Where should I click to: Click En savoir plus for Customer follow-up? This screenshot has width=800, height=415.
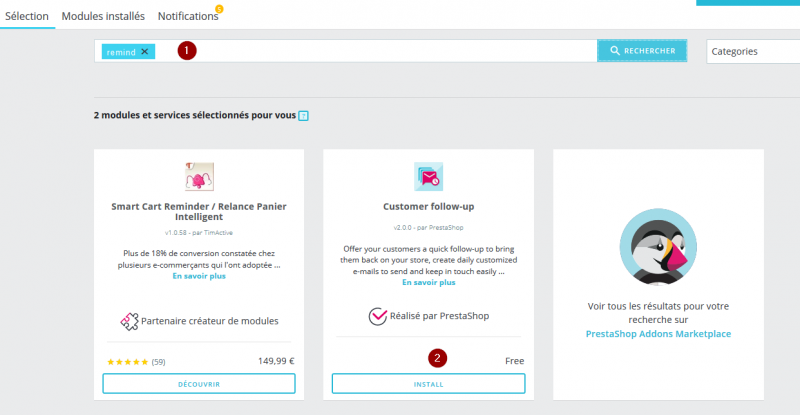[x=429, y=282]
